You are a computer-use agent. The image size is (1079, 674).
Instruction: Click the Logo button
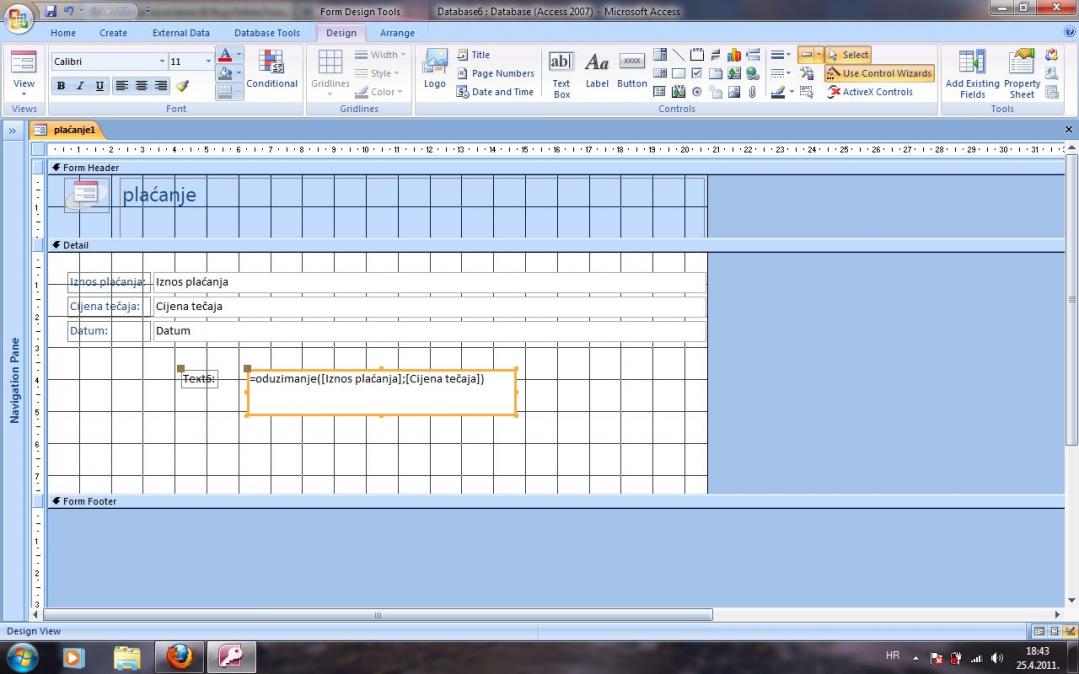[x=434, y=69]
